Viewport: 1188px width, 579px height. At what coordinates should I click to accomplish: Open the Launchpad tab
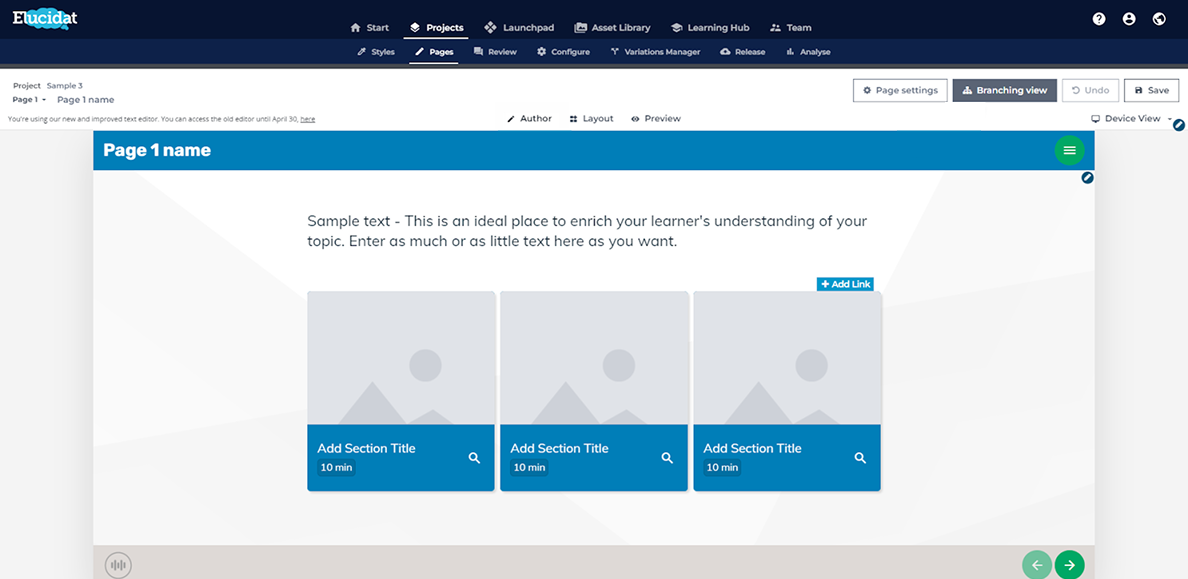tap(519, 27)
